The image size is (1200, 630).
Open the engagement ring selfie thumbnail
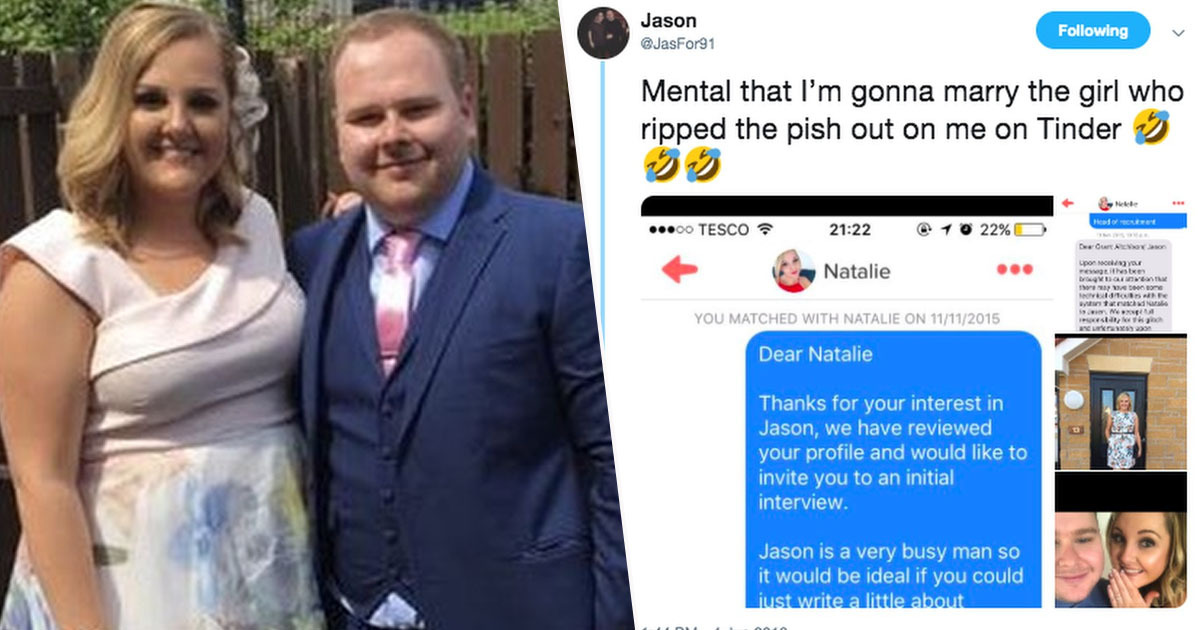(1121, 541)
